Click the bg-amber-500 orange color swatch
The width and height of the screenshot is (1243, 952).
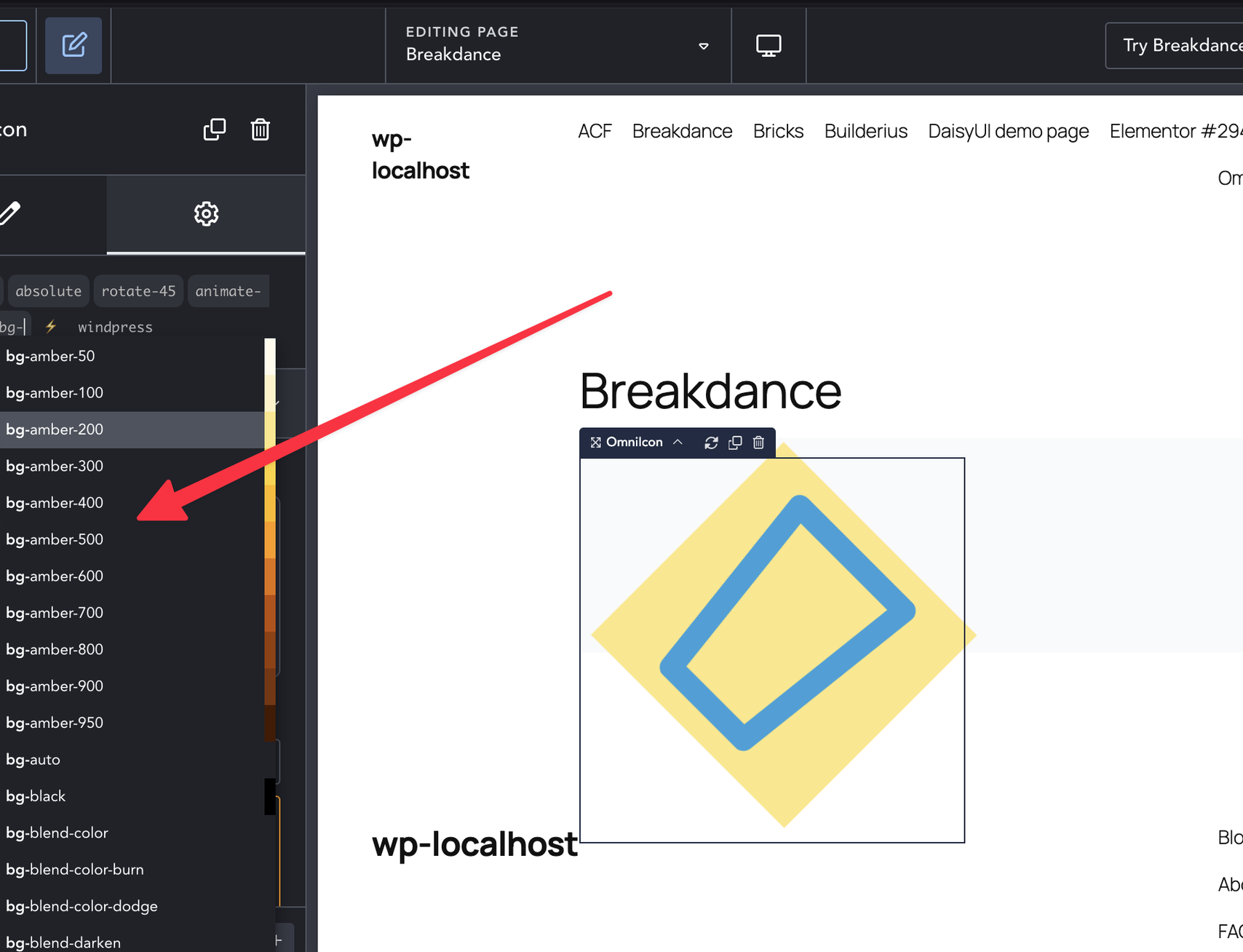pyautogui.click(x=270, y=539)
